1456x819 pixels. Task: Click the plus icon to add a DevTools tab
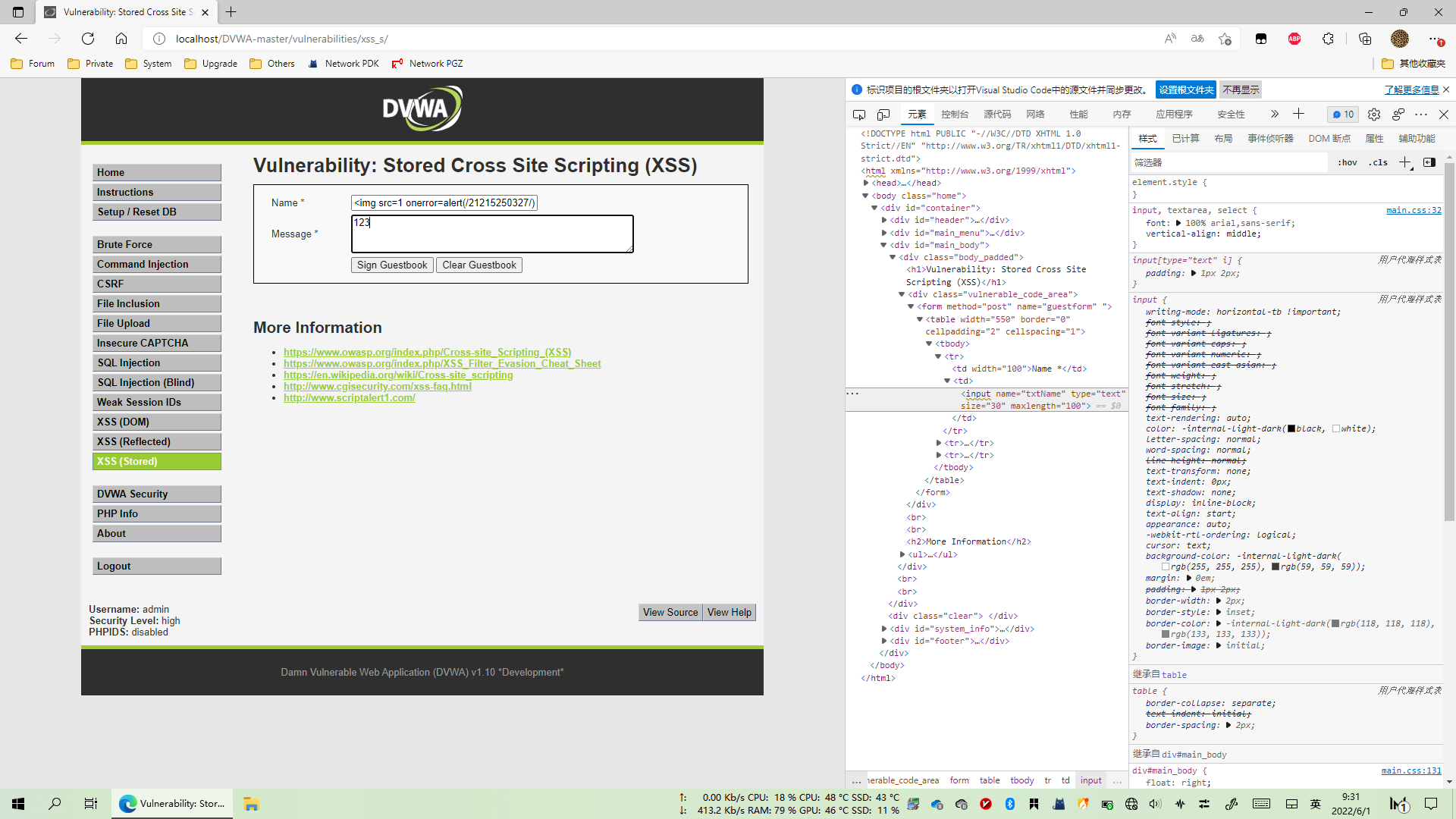[1298, 114]
